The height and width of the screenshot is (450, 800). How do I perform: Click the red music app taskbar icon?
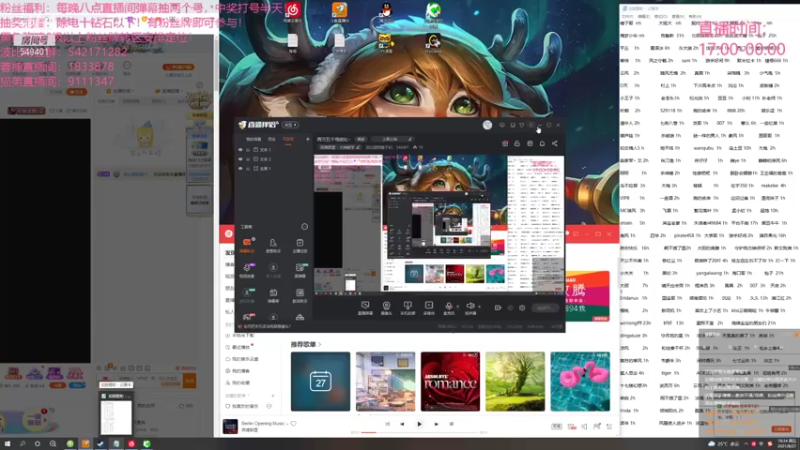point(132,444)
